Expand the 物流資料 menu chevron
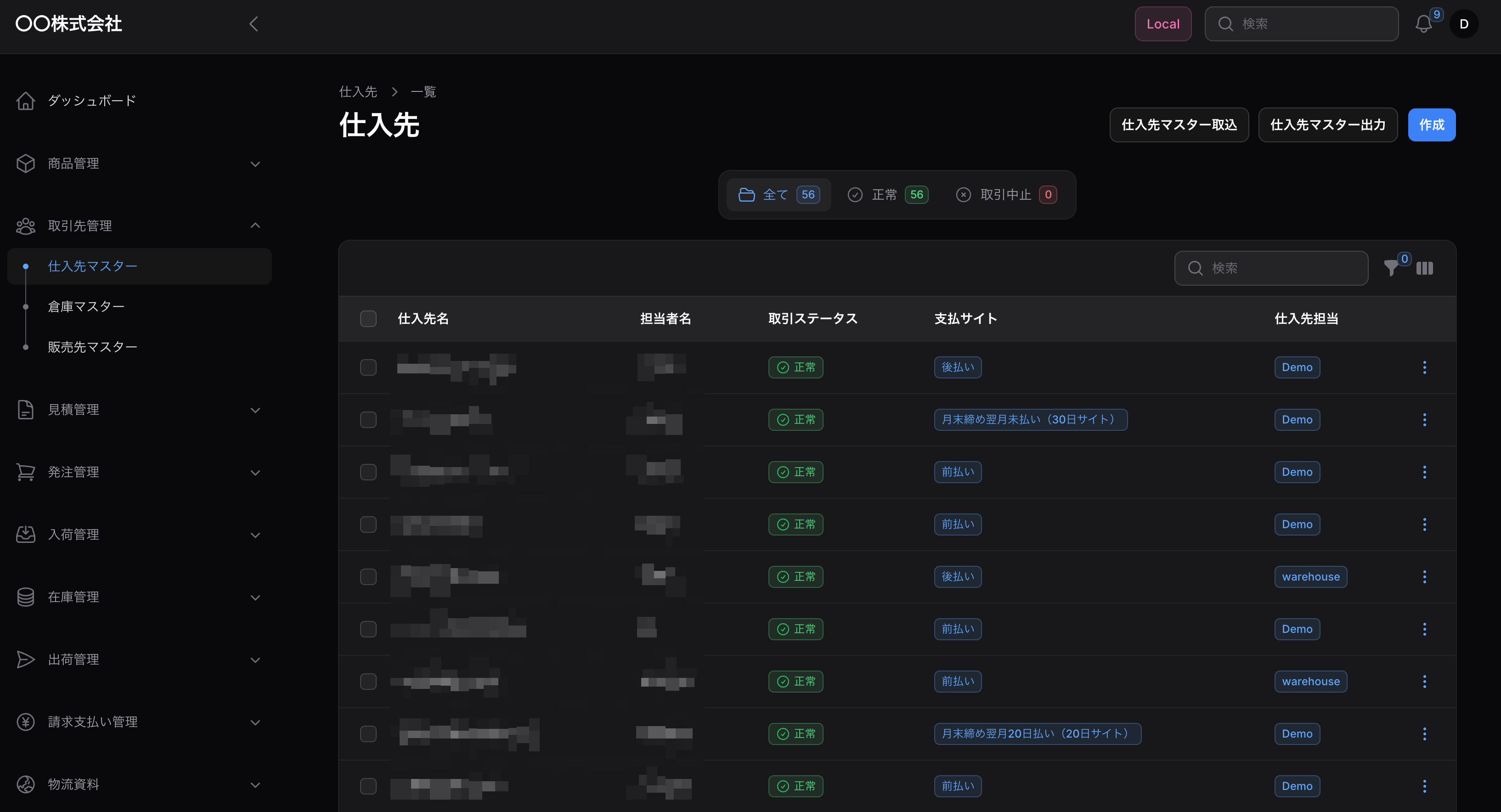Viewport: 1501px width, 812px height. [255, 784]
